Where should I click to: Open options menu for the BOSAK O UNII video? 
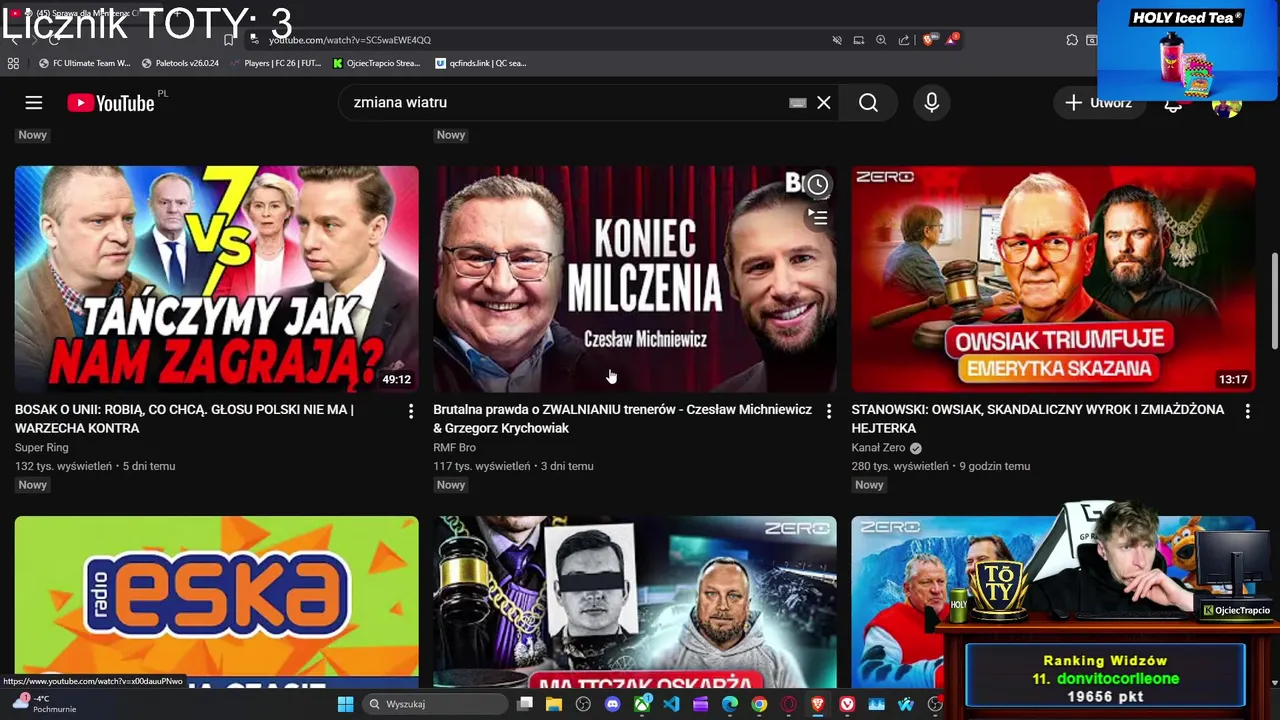[x=410, y=411]
